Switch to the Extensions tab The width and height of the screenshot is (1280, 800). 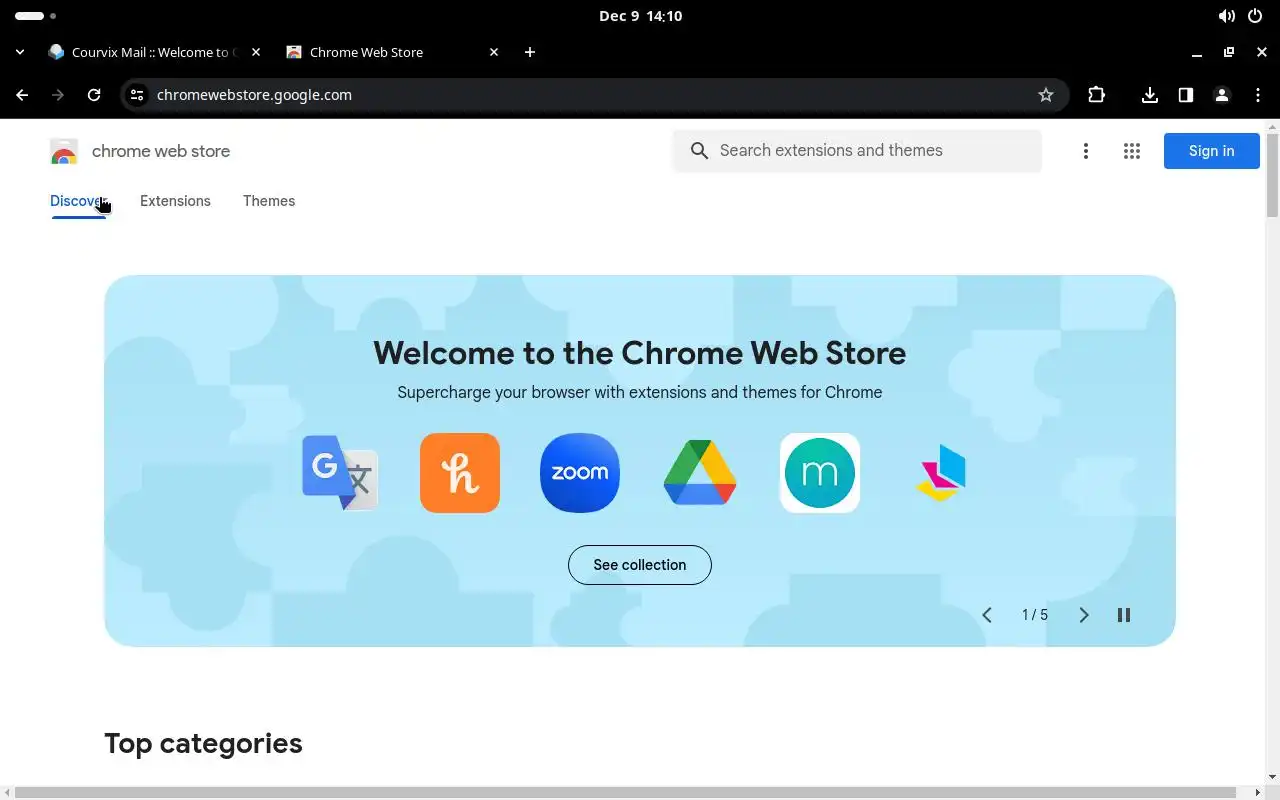coord(175,201)
